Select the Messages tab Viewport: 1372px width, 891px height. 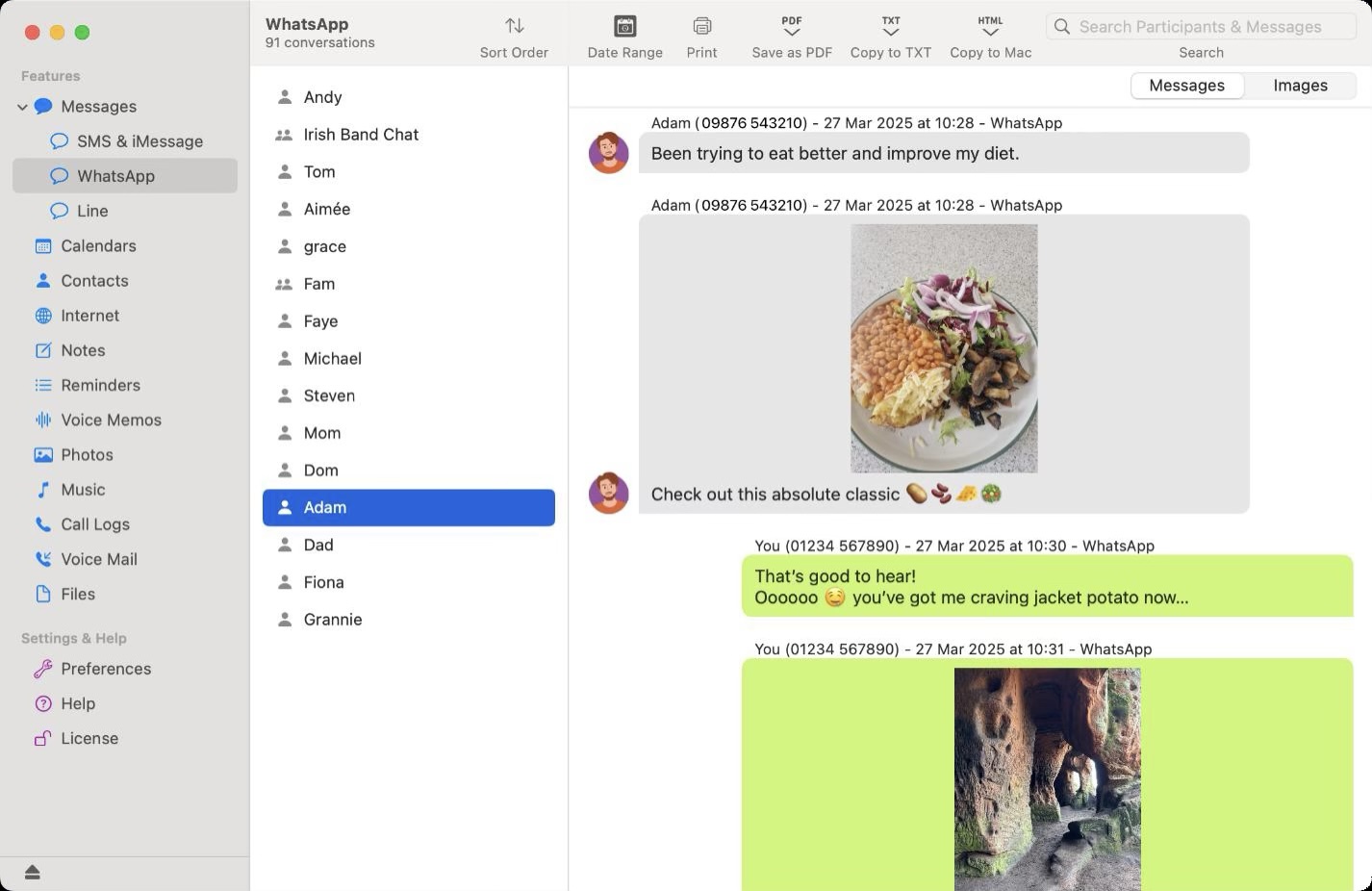tap(1186, 85)
